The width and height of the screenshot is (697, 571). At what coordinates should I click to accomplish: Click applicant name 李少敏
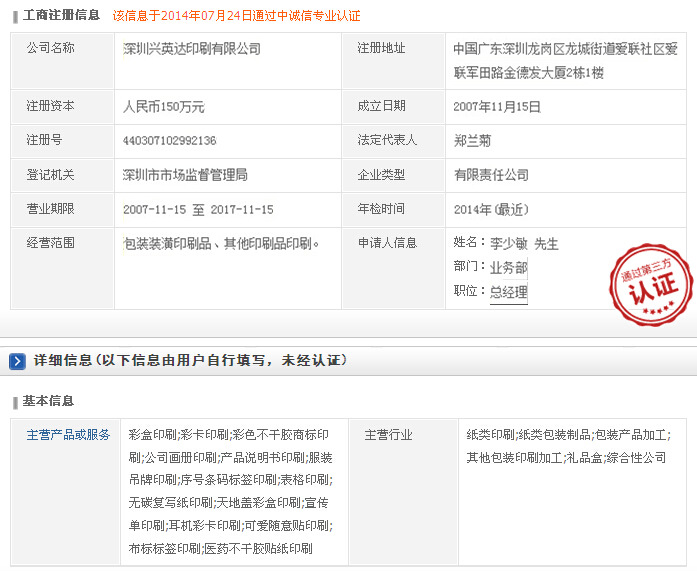[508, 243]
